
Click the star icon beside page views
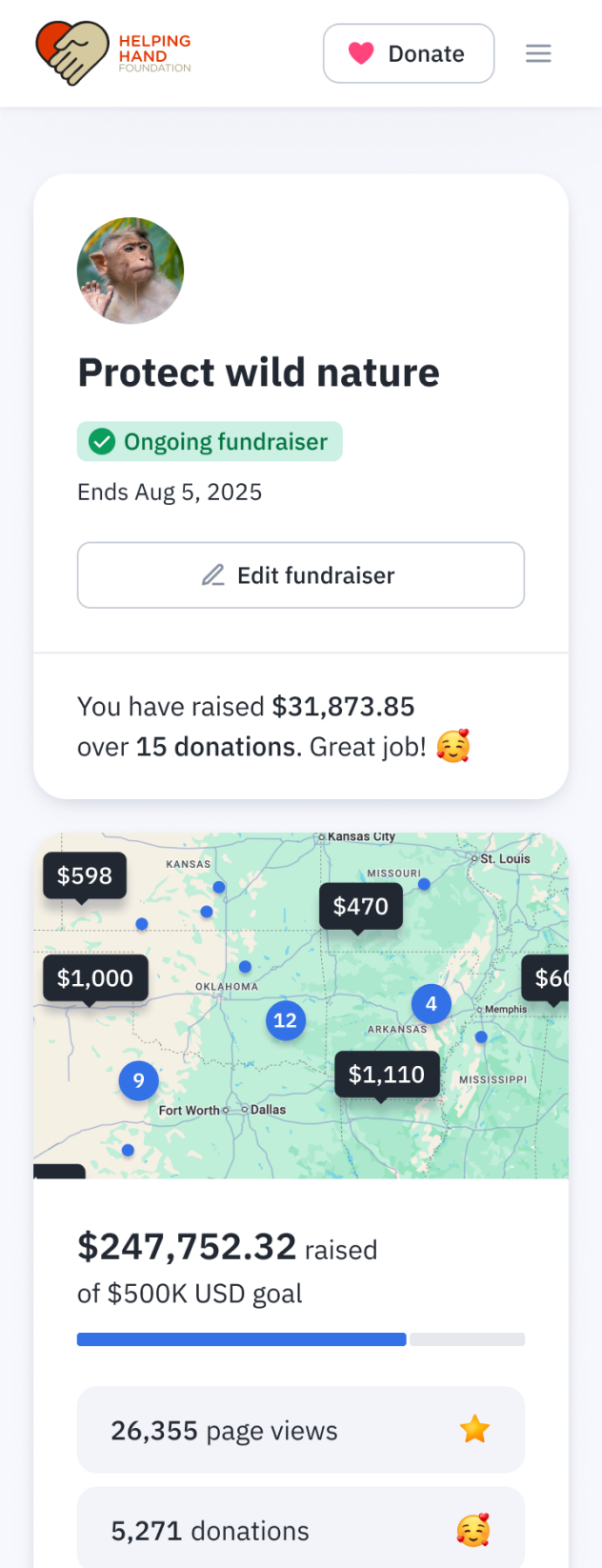(x=474, y=1429)
